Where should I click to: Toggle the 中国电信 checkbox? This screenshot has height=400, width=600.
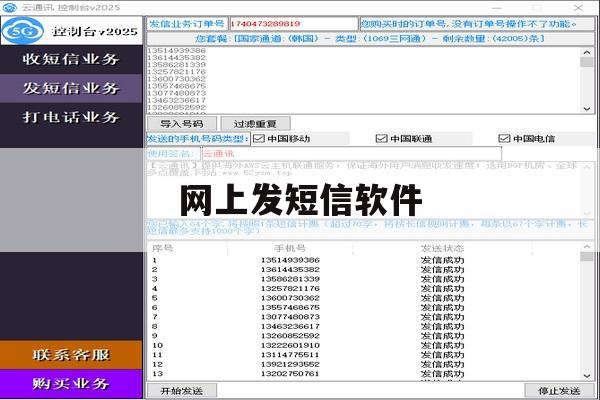[x=504, y=139]
